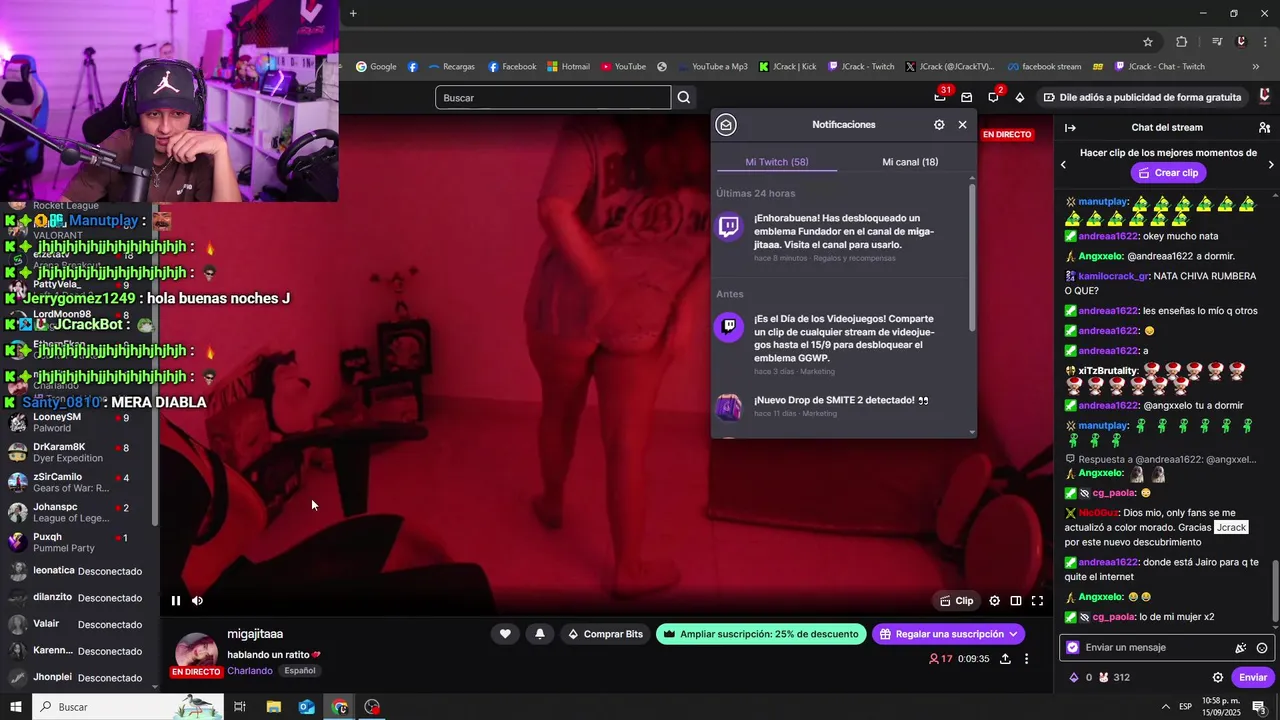Open Prime loot crown icon with 31 badge
Screen dimensions: 1280x720
click(x=940, y=97)
